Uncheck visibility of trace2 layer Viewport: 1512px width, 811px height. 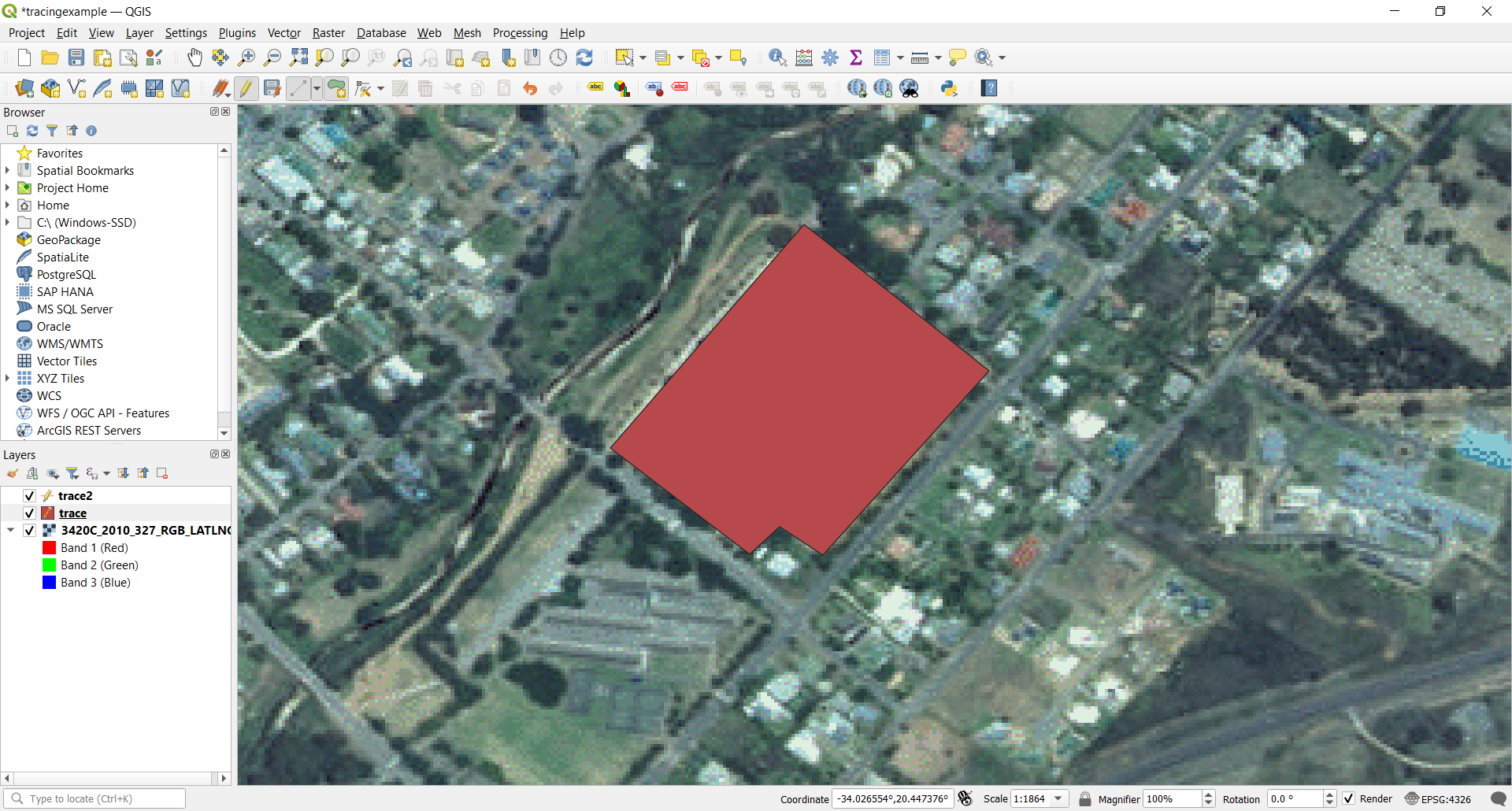coord(28,495)
